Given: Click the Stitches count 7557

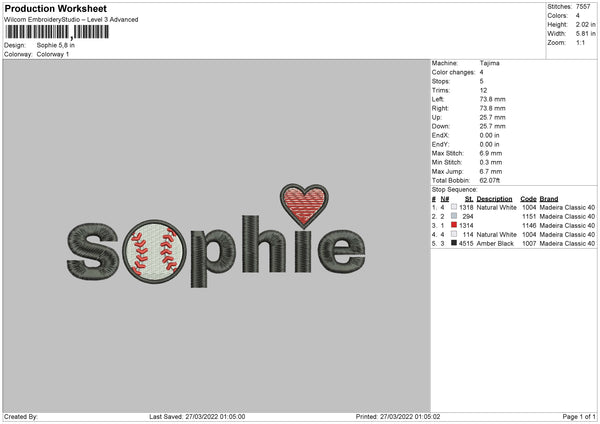Looking at the screenshot, I should 583,7.
